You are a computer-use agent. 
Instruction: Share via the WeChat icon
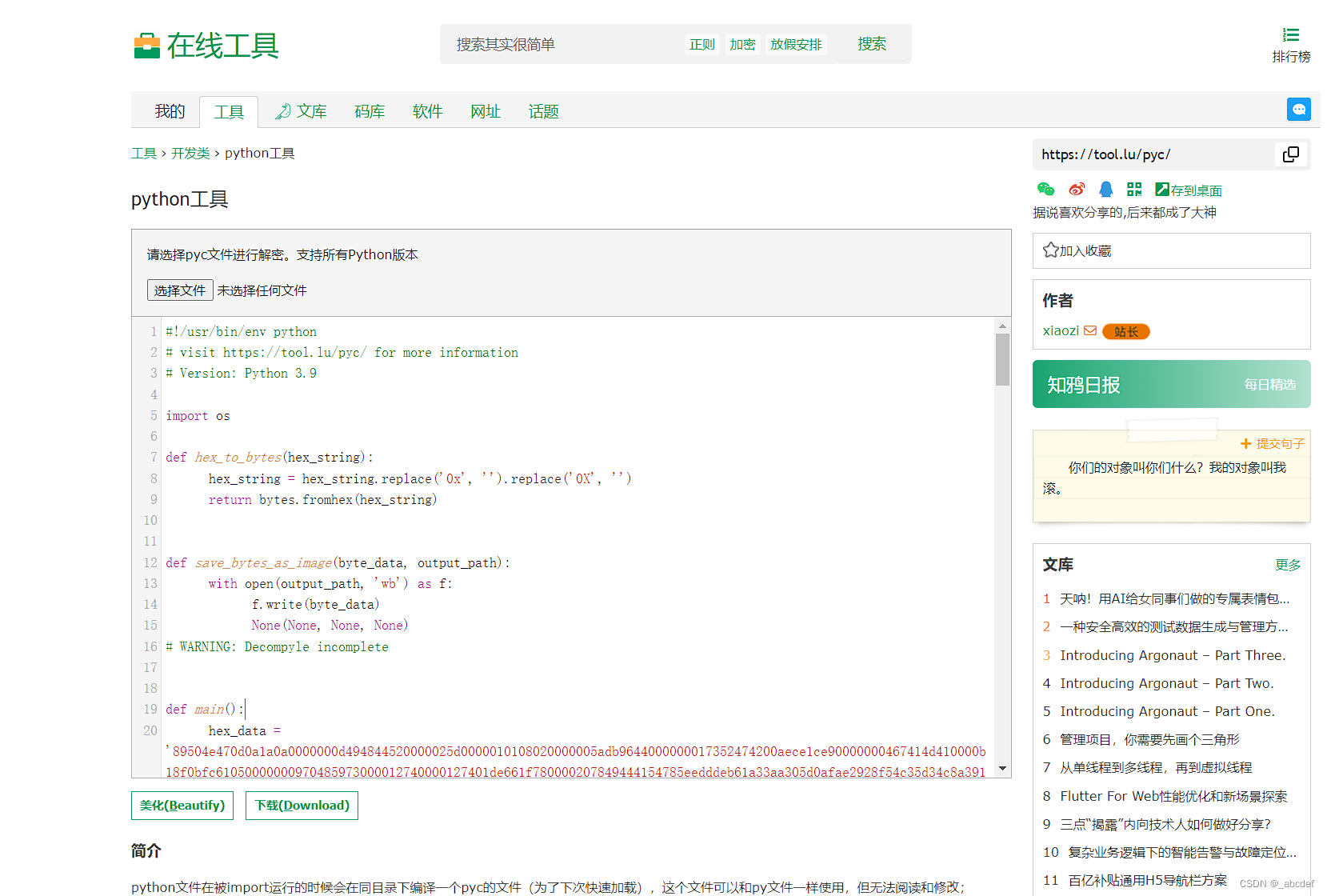pos(1045,190)
